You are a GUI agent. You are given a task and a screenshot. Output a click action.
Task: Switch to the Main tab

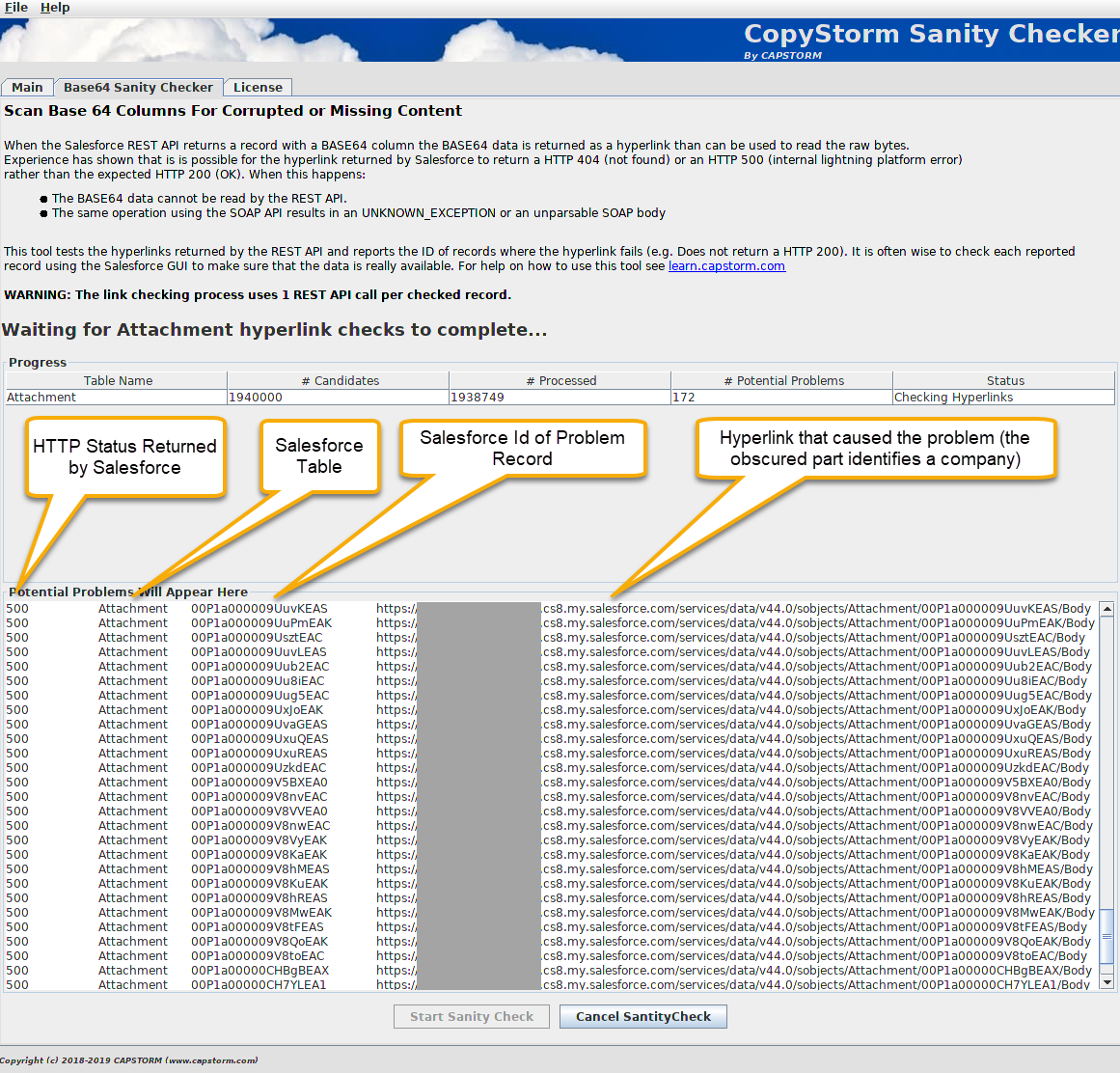point(27,87)
